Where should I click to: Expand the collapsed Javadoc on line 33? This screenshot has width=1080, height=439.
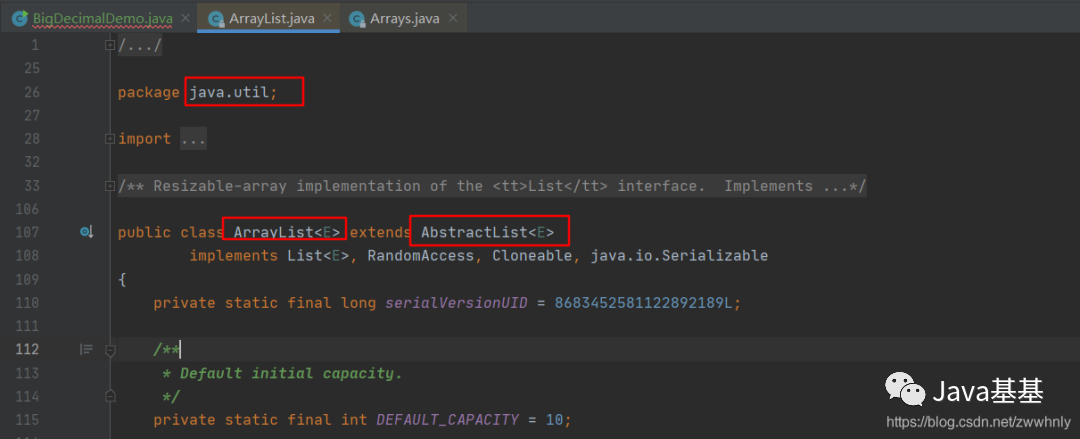click(110, 185)
